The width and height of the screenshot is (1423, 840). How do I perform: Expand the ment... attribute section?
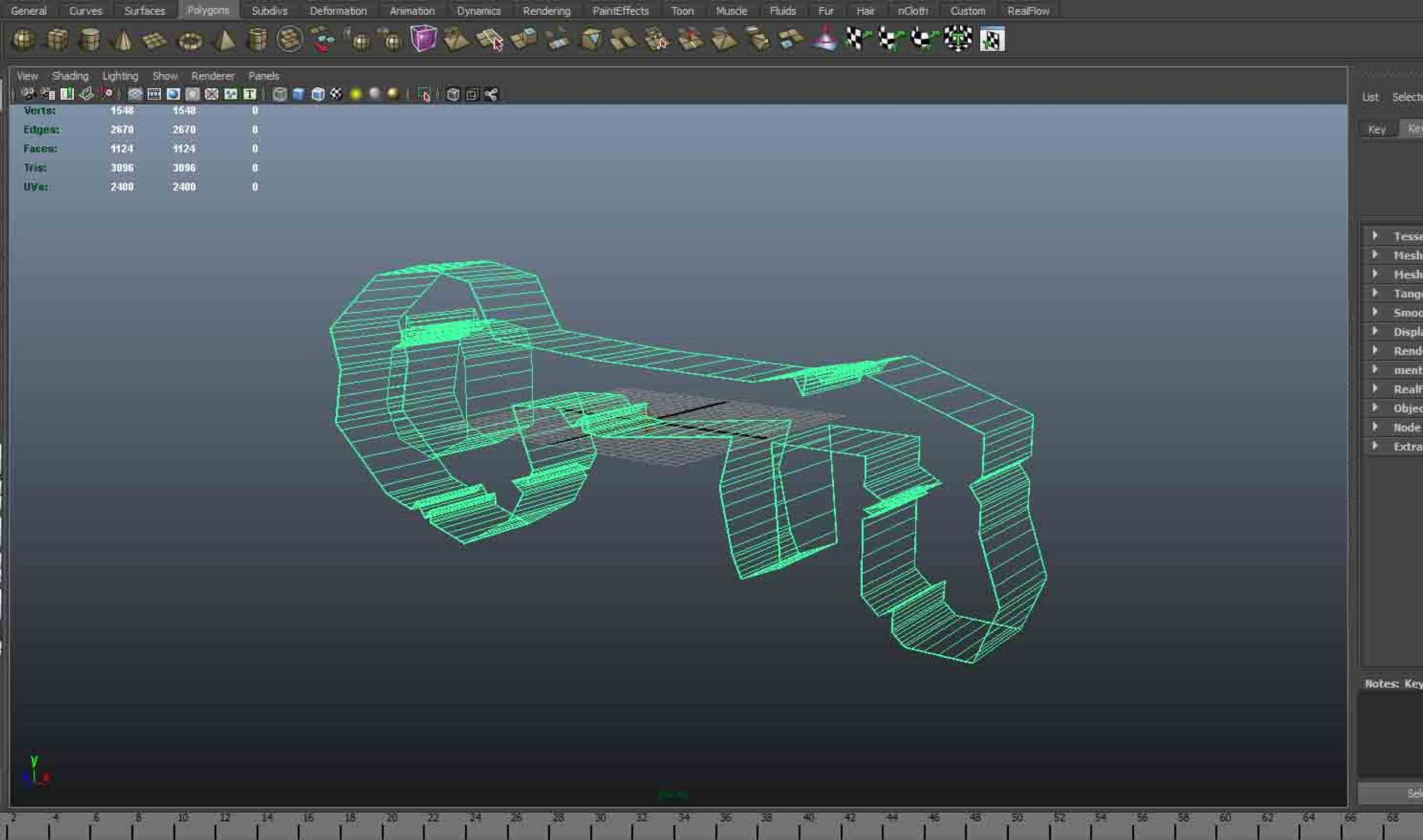1393,369
